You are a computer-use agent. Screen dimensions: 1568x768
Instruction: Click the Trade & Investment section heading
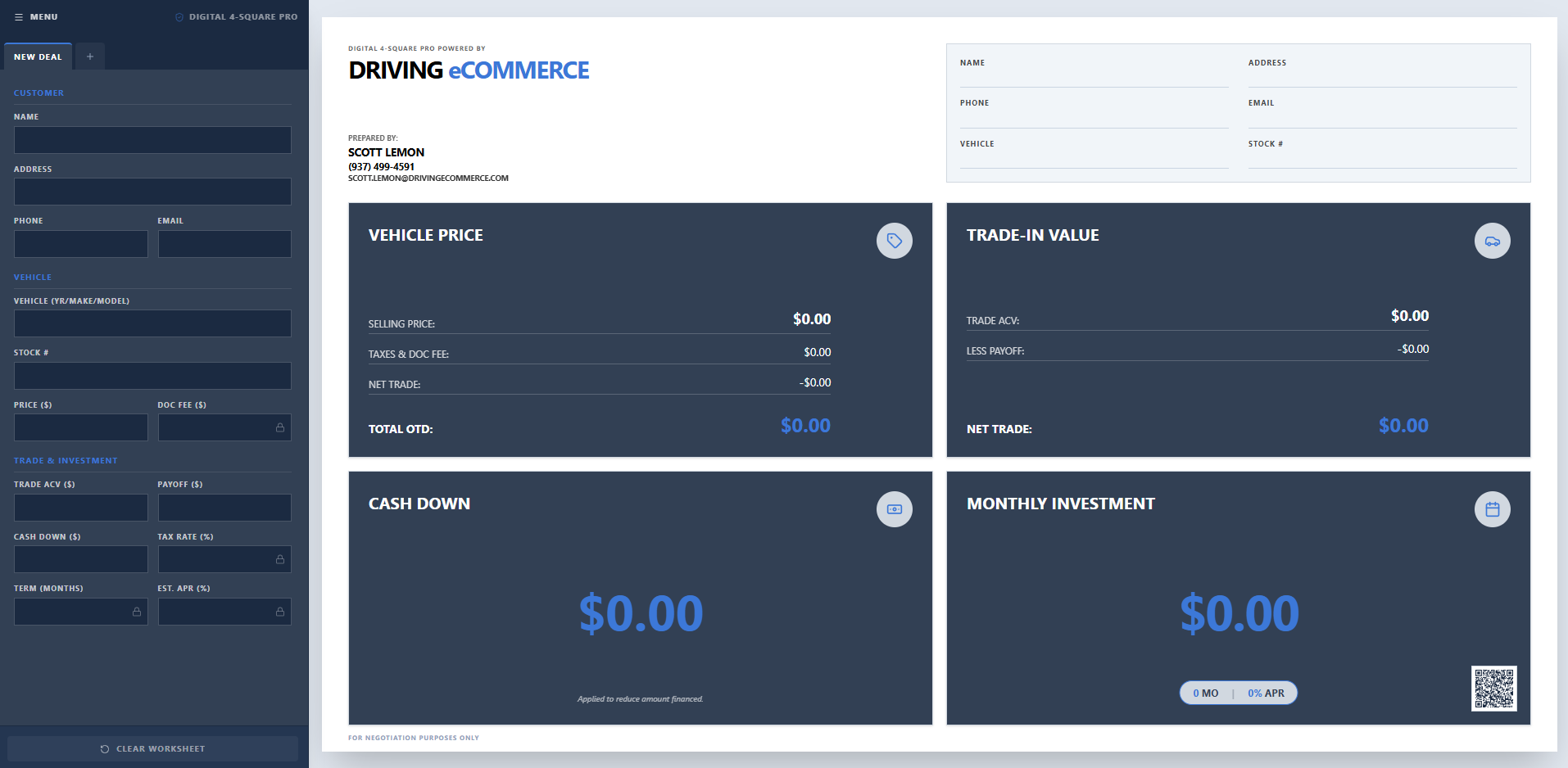coord(66,460)
